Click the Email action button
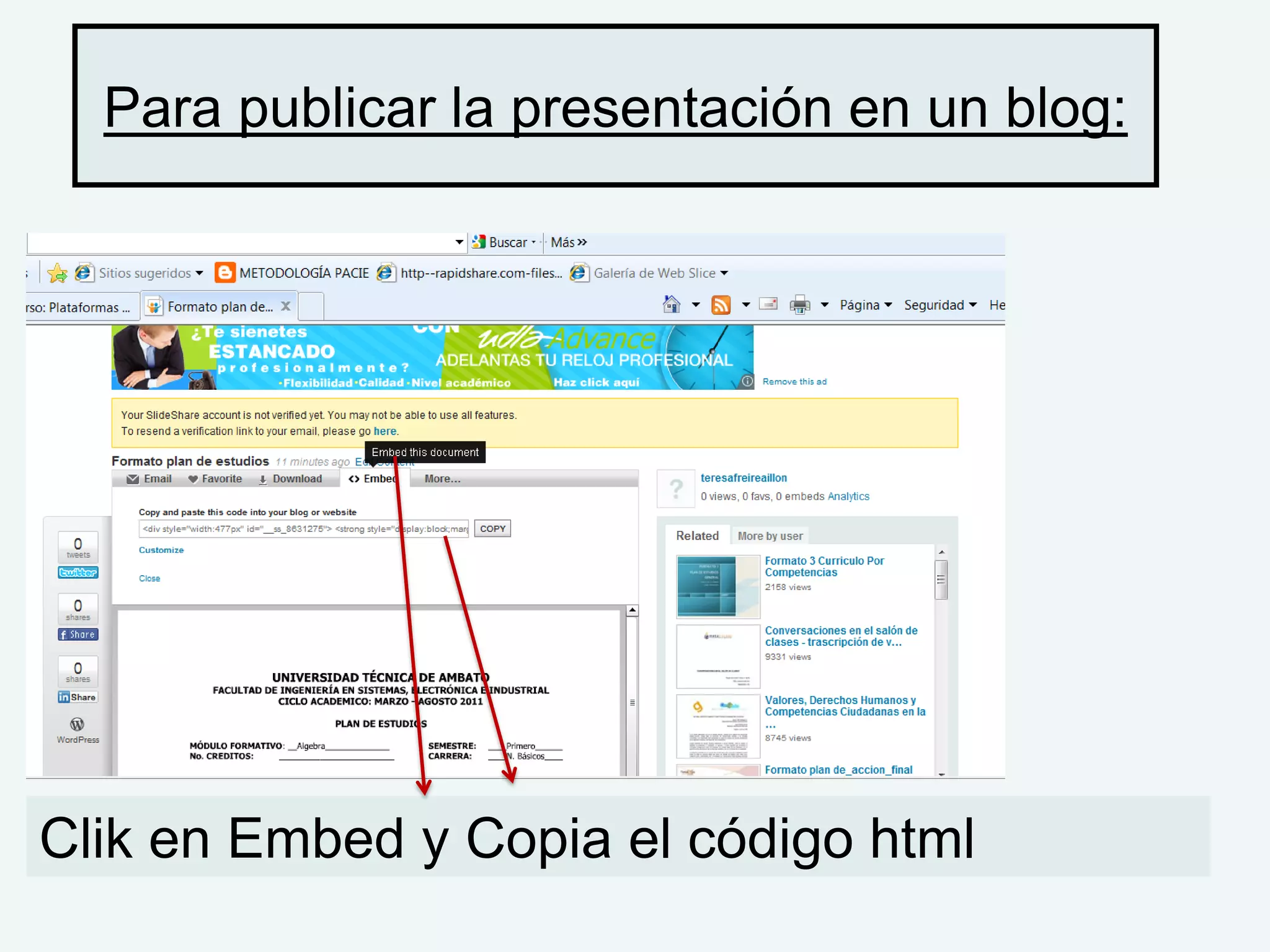Screen dimensions: 1270x952 [x=149, y=478]
